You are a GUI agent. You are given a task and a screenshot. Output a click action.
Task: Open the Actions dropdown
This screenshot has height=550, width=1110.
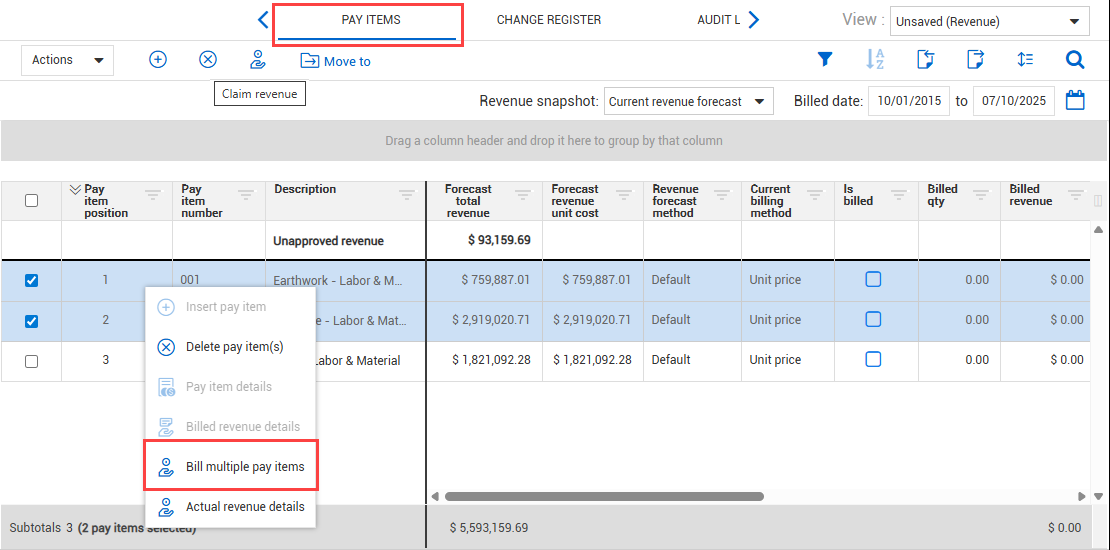[67, 60]
